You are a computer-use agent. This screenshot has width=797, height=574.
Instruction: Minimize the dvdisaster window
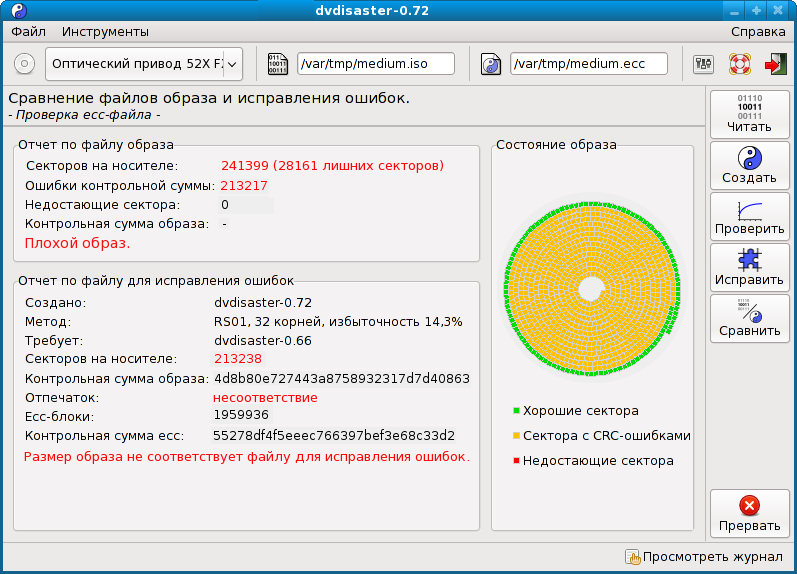tap(734, 10)
